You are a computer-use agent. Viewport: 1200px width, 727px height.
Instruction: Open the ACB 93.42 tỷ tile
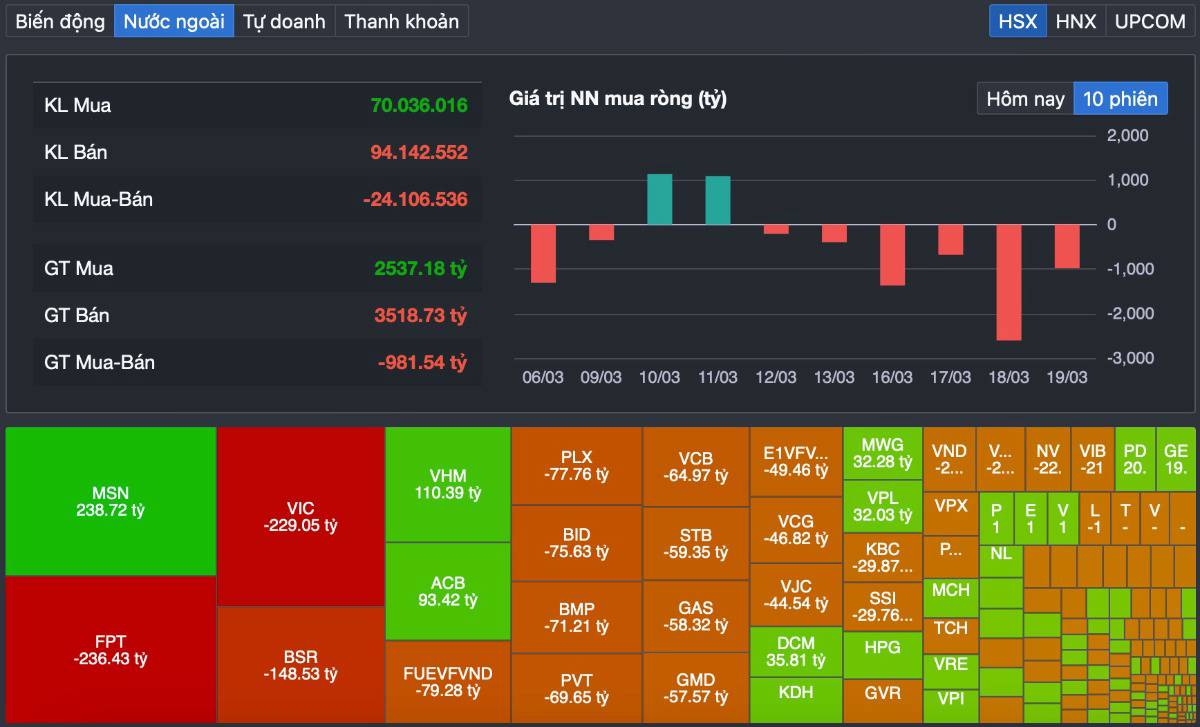point(448,592)
